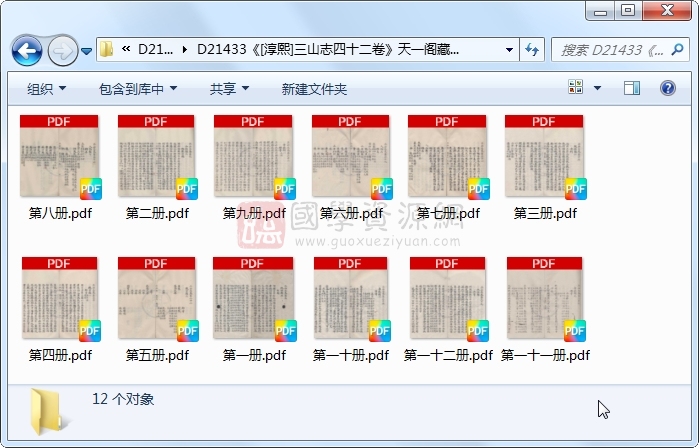Select the D21... breadcrumb segment

[x=155, y=49]
